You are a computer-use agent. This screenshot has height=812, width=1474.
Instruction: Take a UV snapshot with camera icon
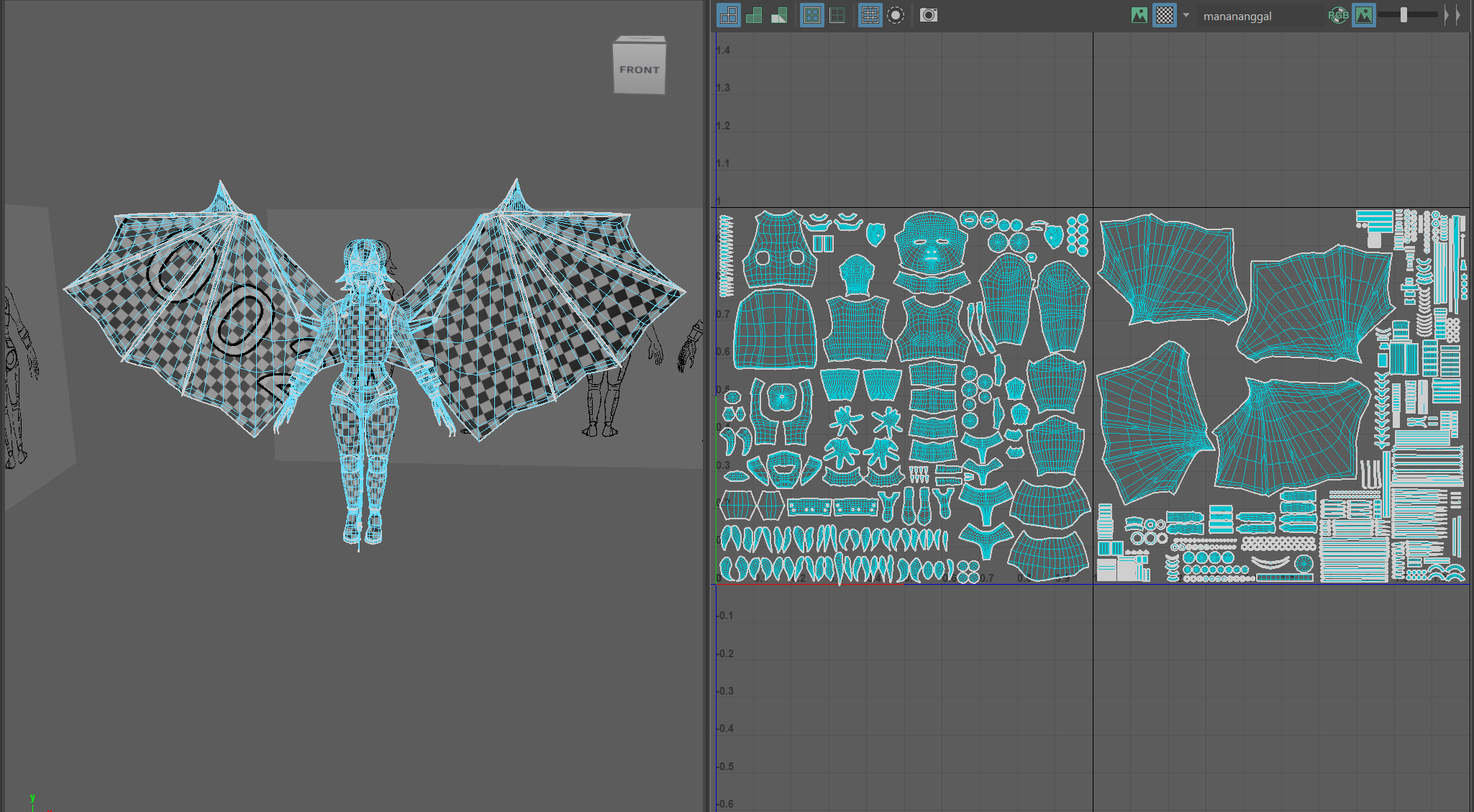[x=929, y=15]
